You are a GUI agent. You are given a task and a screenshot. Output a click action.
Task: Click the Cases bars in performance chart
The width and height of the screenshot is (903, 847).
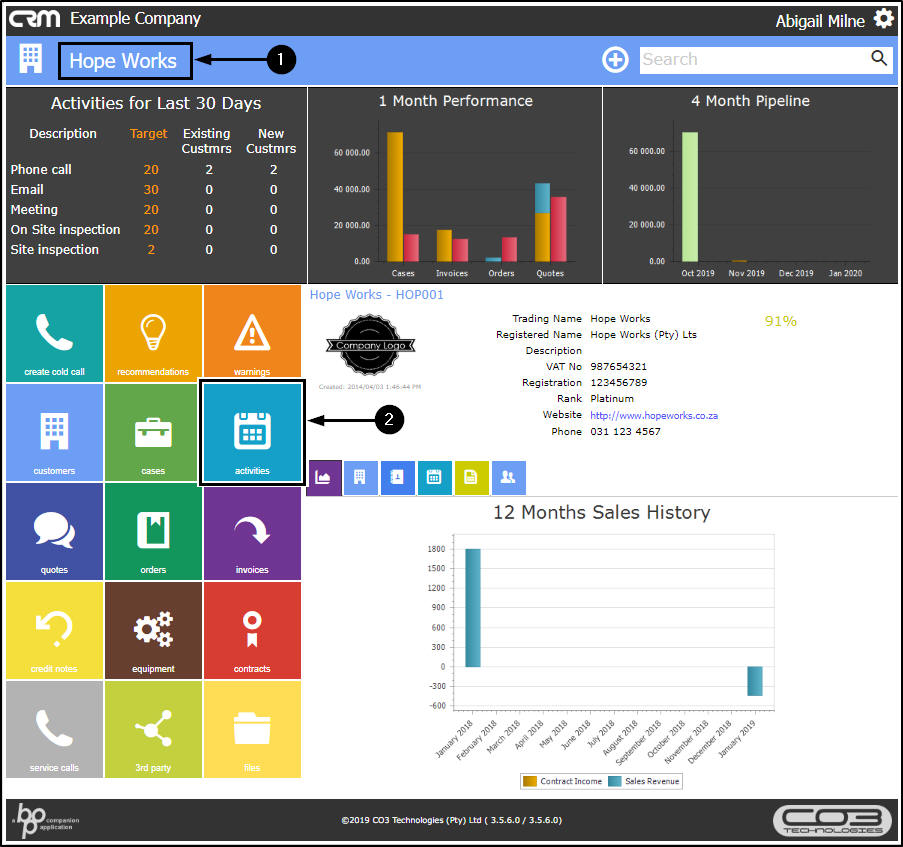403,197
